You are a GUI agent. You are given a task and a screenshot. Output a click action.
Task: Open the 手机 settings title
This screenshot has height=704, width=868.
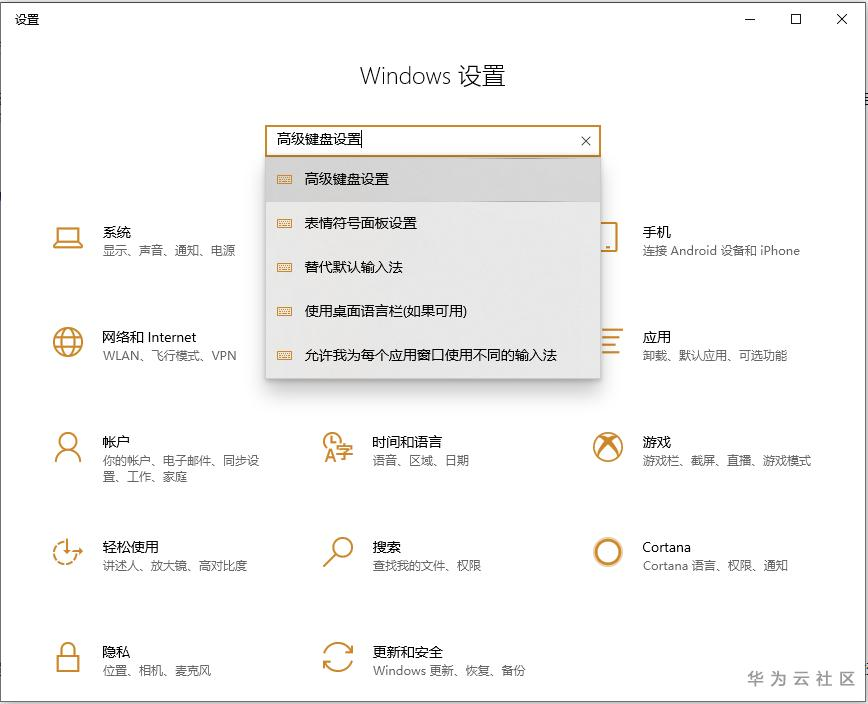click(x=657, y=232)
